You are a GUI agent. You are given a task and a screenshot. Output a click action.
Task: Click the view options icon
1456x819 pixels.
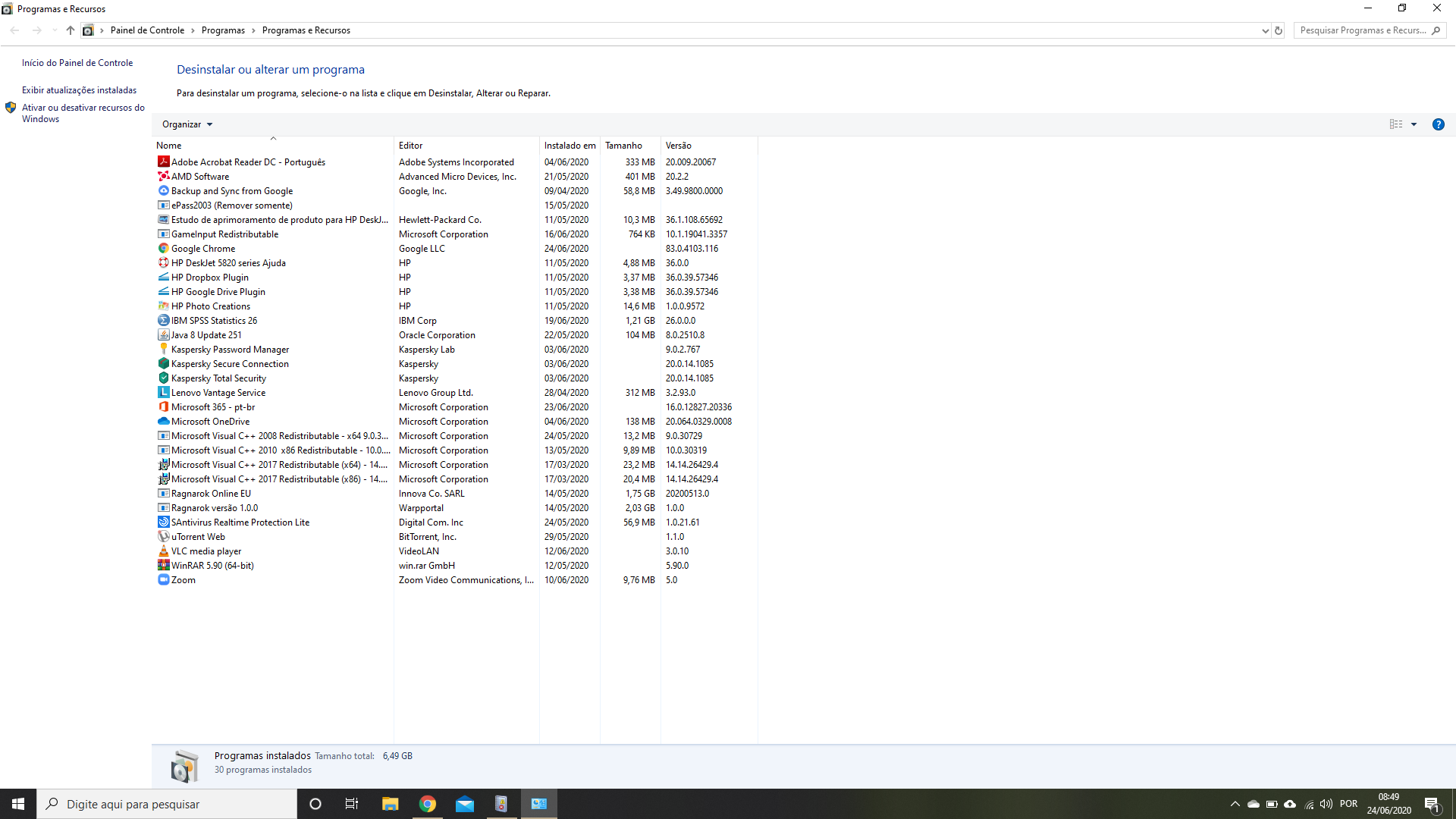1396,124
